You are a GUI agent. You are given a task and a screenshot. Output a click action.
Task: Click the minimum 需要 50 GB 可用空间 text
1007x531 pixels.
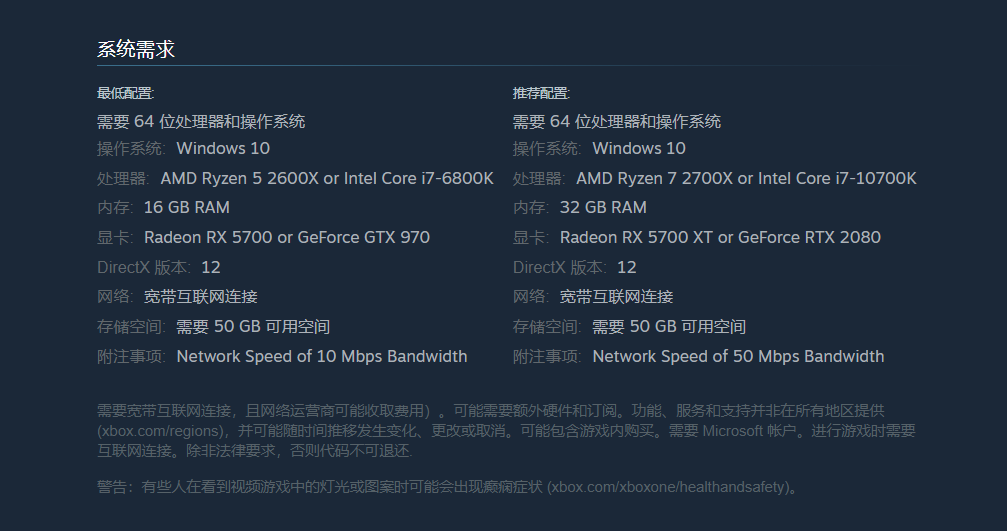point(253,327)
